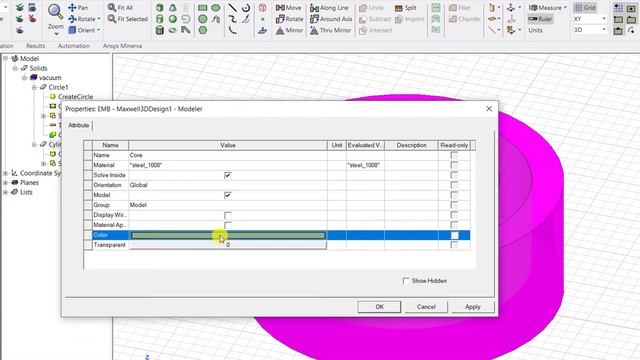This screenshot has height=360, width=640.
Task: Draw a box solid
Action: (160, 8)
